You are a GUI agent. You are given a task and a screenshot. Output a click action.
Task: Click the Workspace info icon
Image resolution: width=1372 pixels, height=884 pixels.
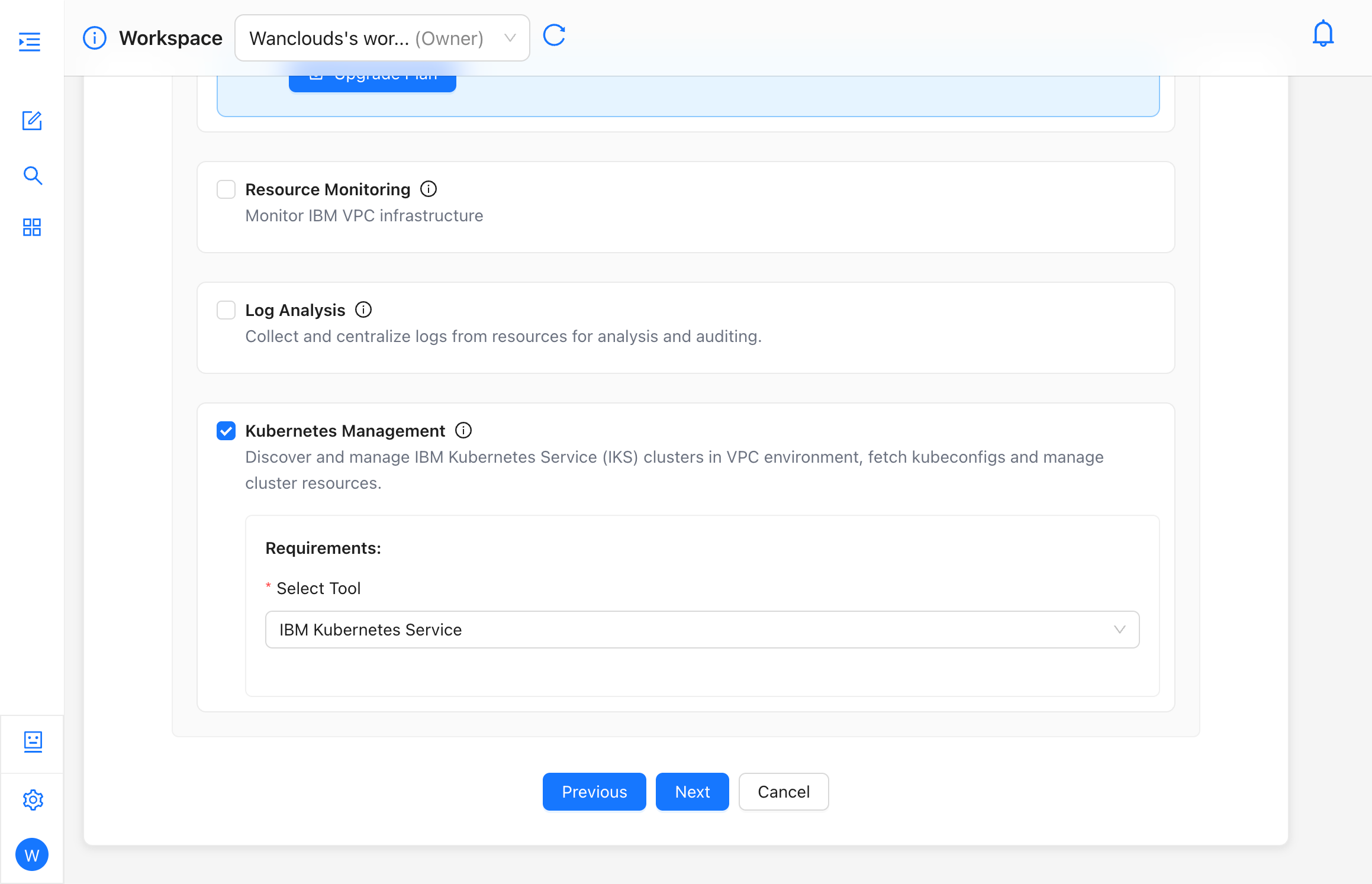point(95,38)
